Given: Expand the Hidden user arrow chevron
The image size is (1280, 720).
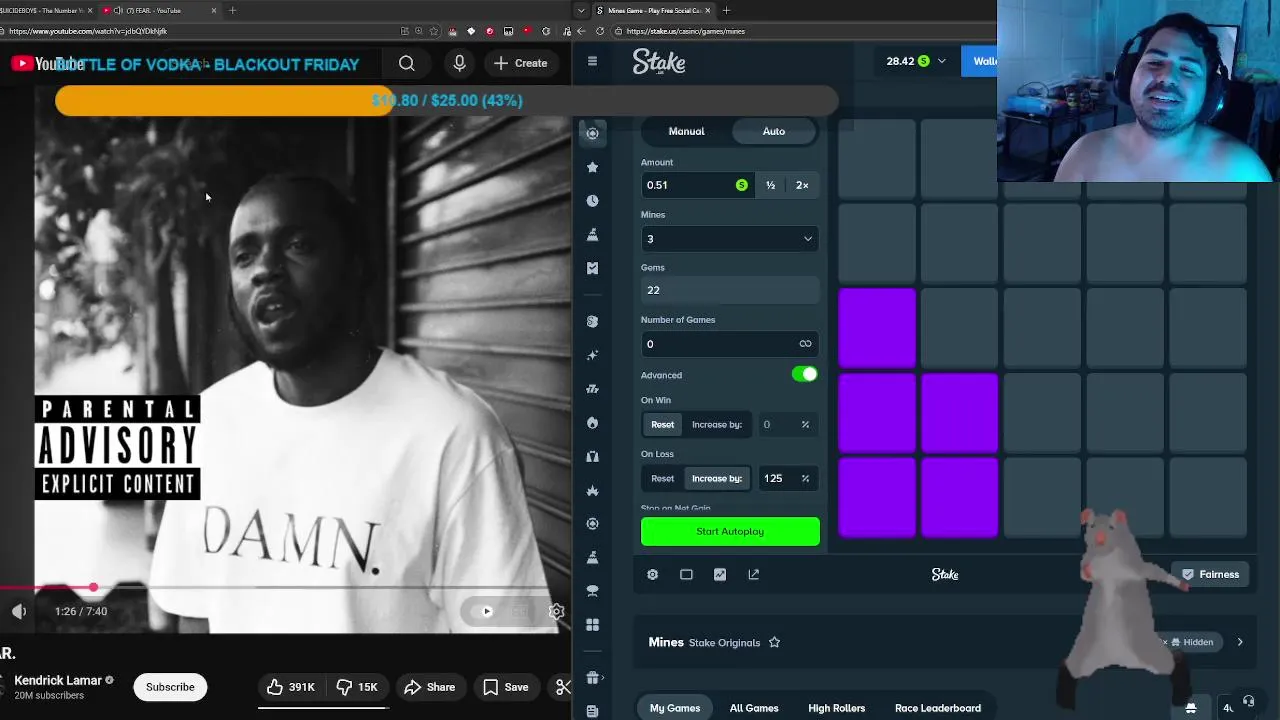Looking at the screenshot, I should click(1240, 642).
